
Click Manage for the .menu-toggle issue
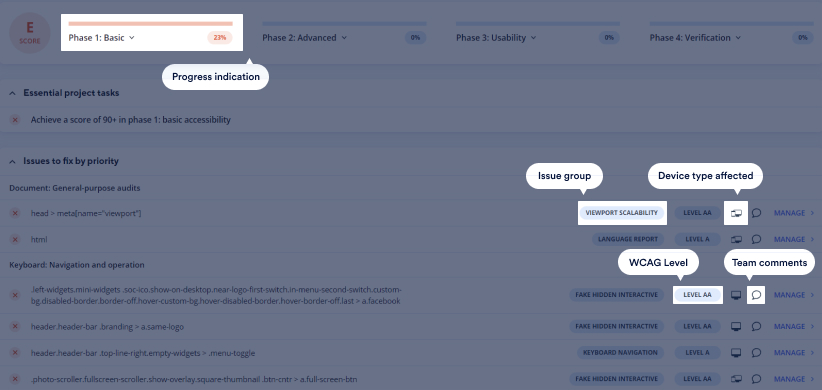click(x=794, y=353)
